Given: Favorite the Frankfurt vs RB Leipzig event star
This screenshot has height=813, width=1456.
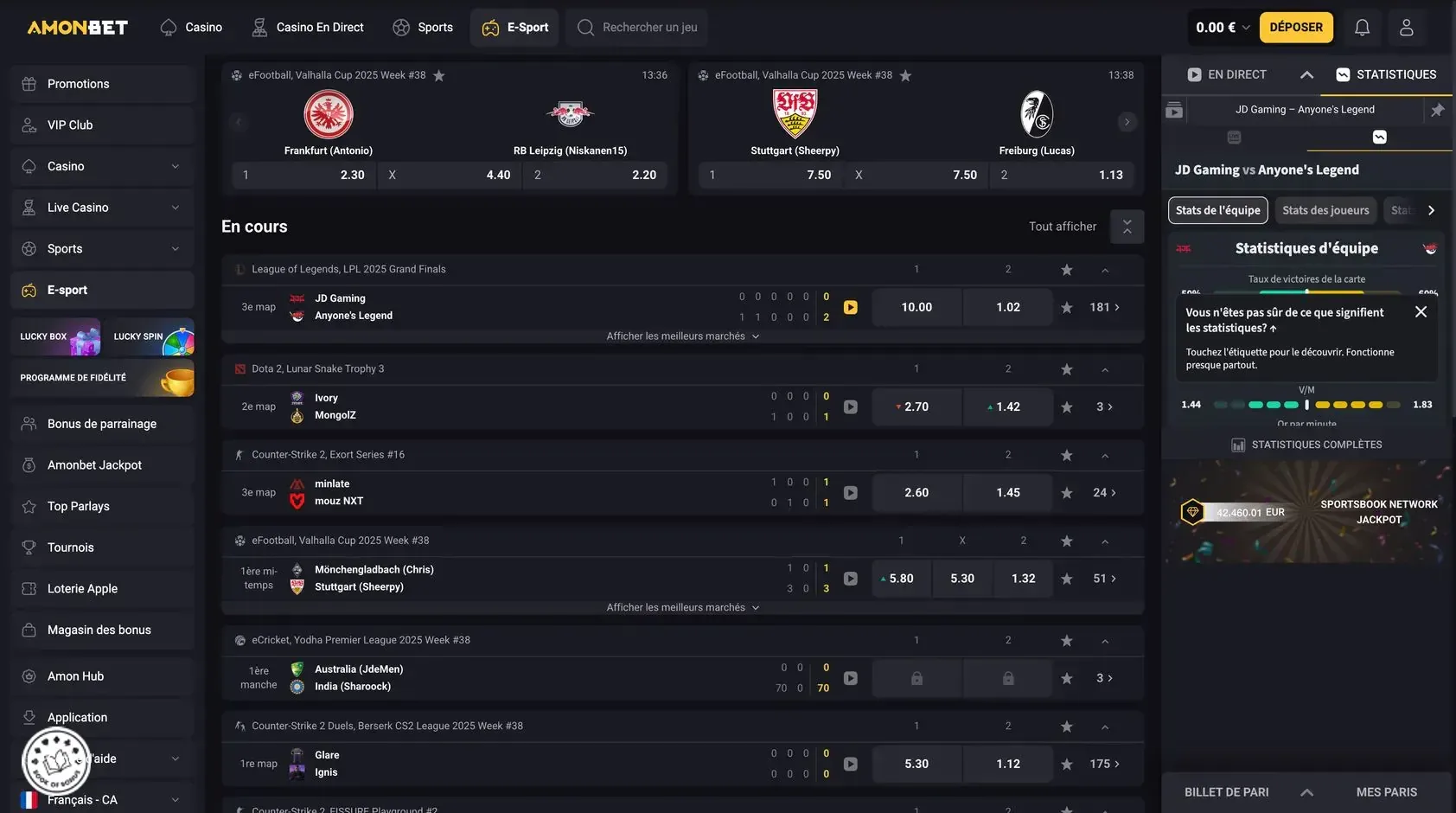Looking at the screenshot, I should point(439,75).
